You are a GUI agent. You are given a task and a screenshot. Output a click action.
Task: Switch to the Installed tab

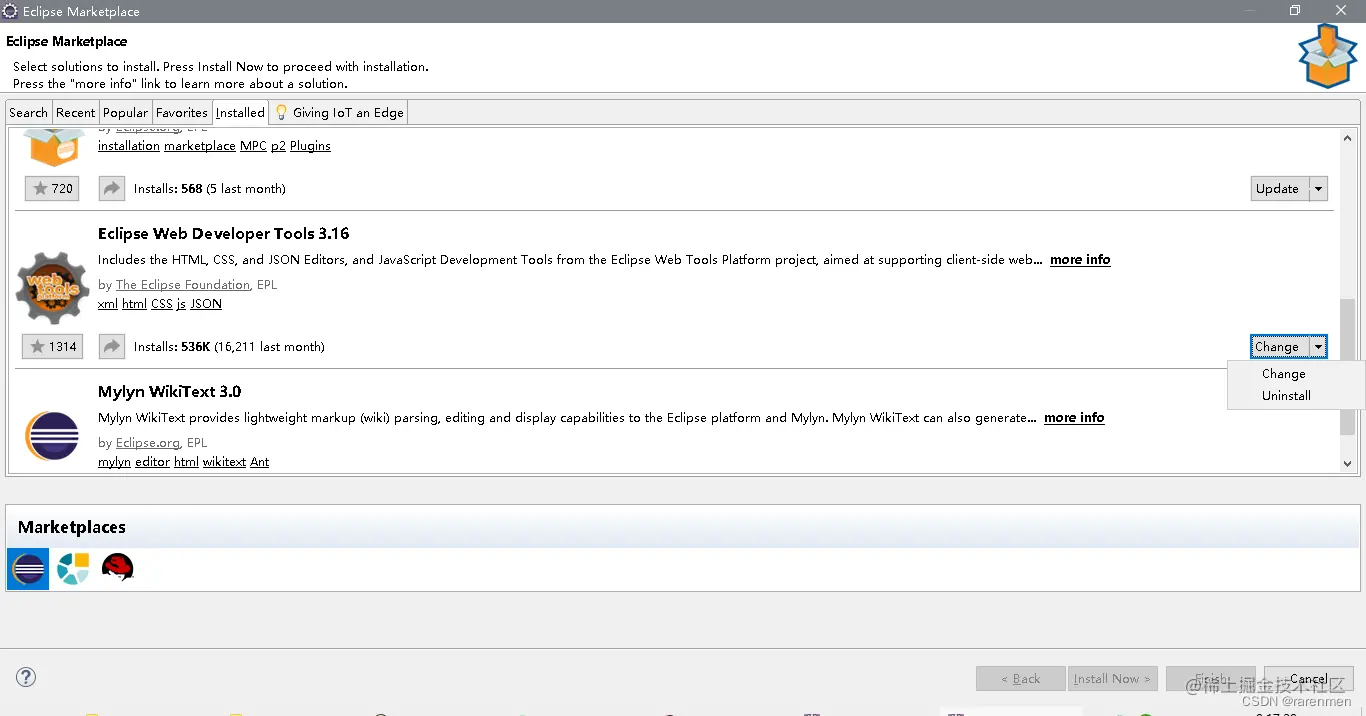(240, 113)
